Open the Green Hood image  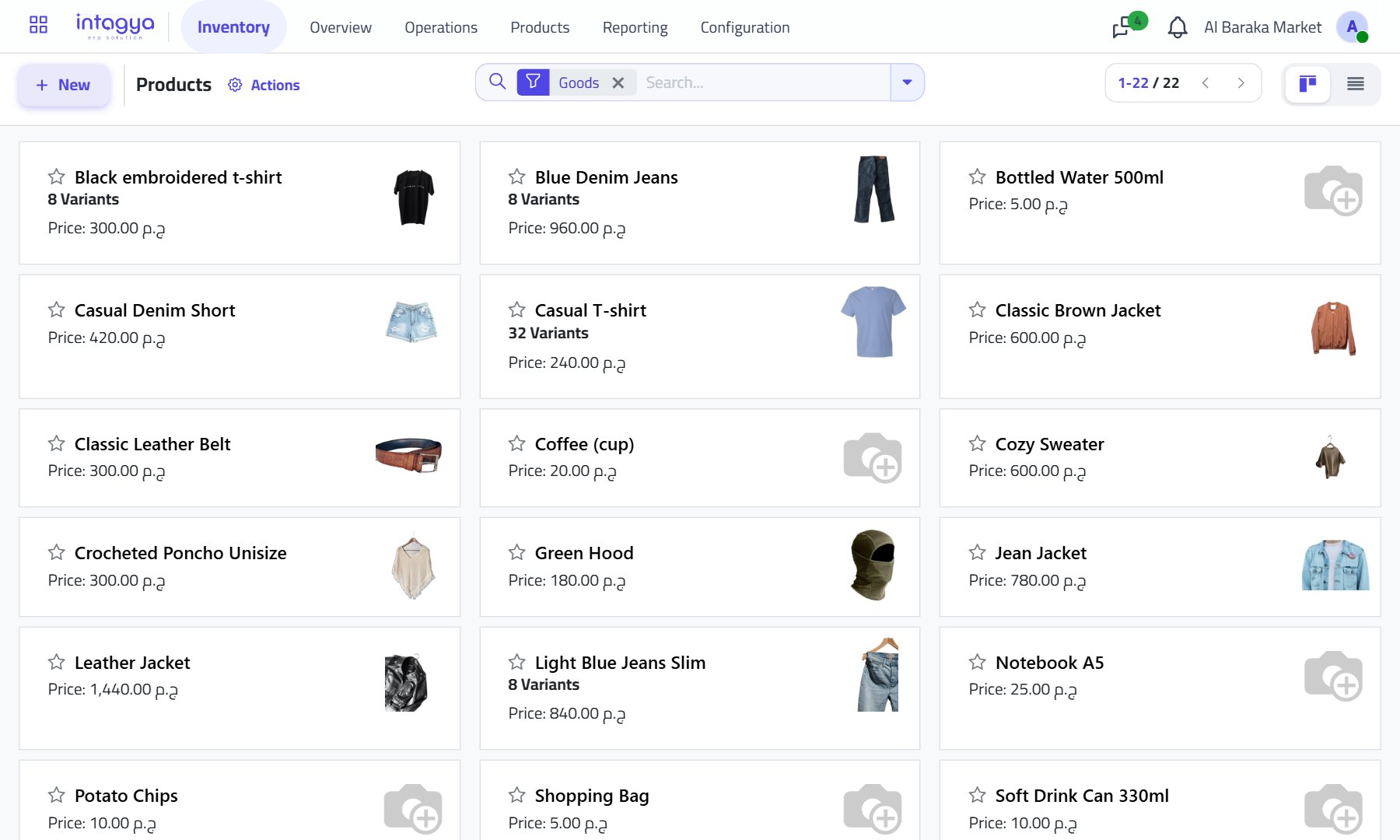point(873,565)
